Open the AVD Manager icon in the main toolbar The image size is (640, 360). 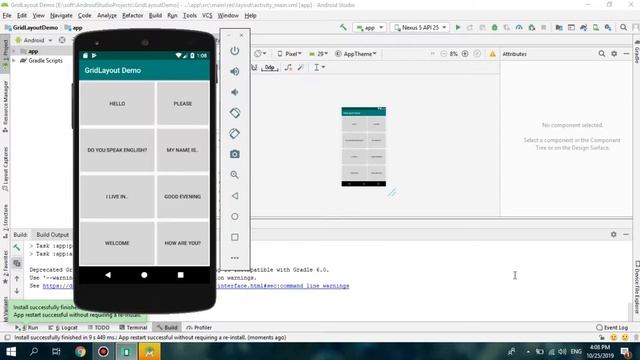point(596,27)
